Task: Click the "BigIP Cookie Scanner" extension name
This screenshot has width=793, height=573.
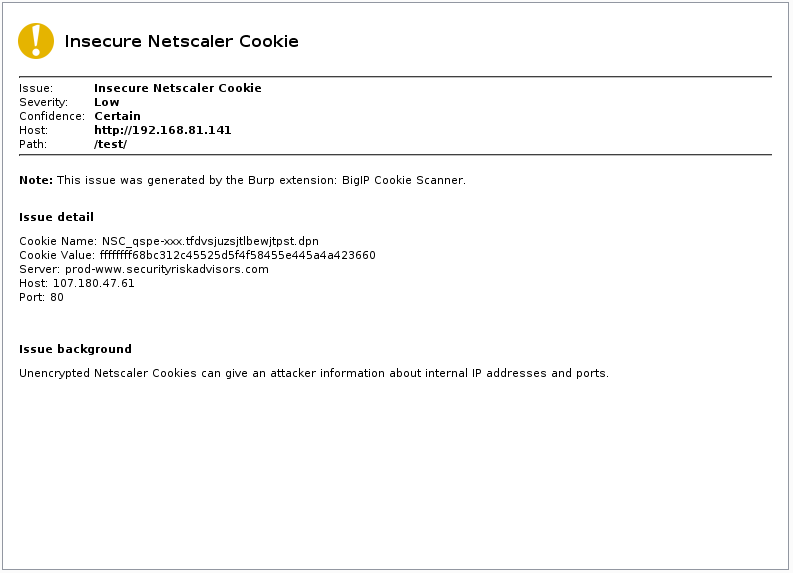Action: [404, 180]
